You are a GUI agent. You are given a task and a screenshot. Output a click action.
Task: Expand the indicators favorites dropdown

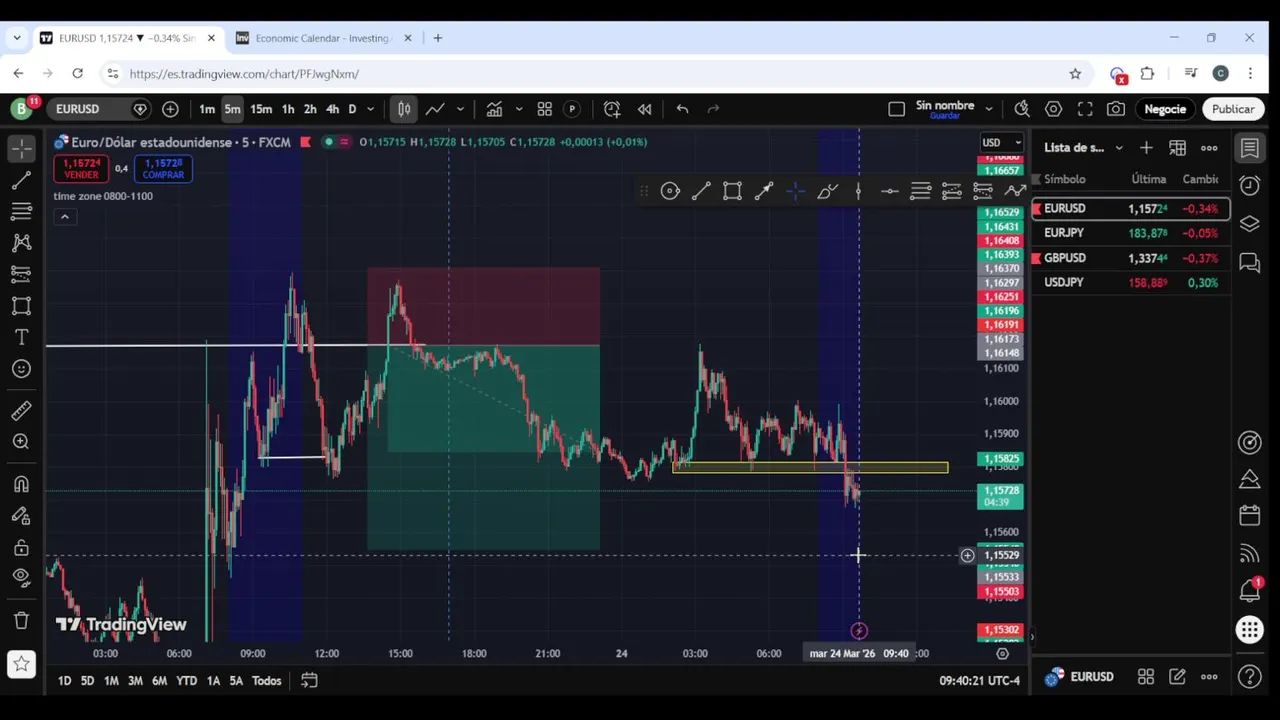coord(518,109)
